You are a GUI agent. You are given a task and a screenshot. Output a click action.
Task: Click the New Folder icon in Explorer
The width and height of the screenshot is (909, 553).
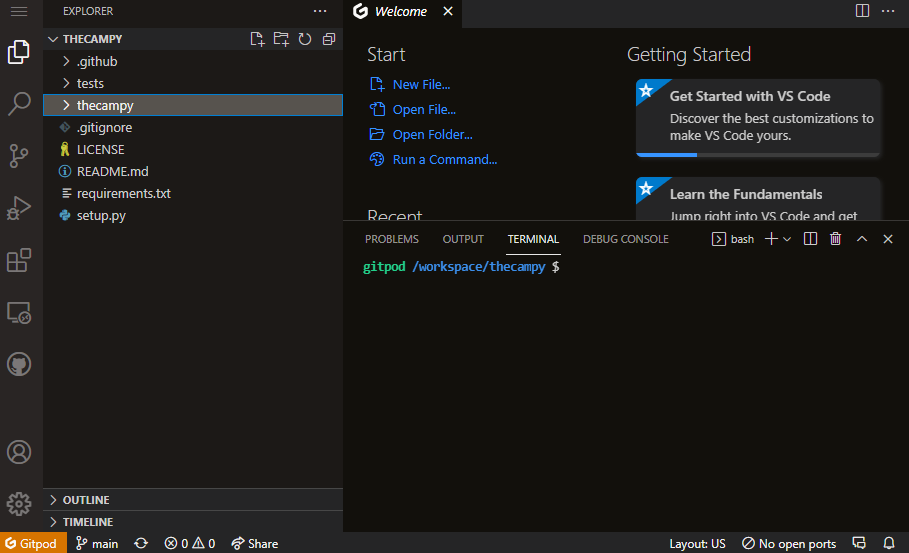tap(281, 39)
